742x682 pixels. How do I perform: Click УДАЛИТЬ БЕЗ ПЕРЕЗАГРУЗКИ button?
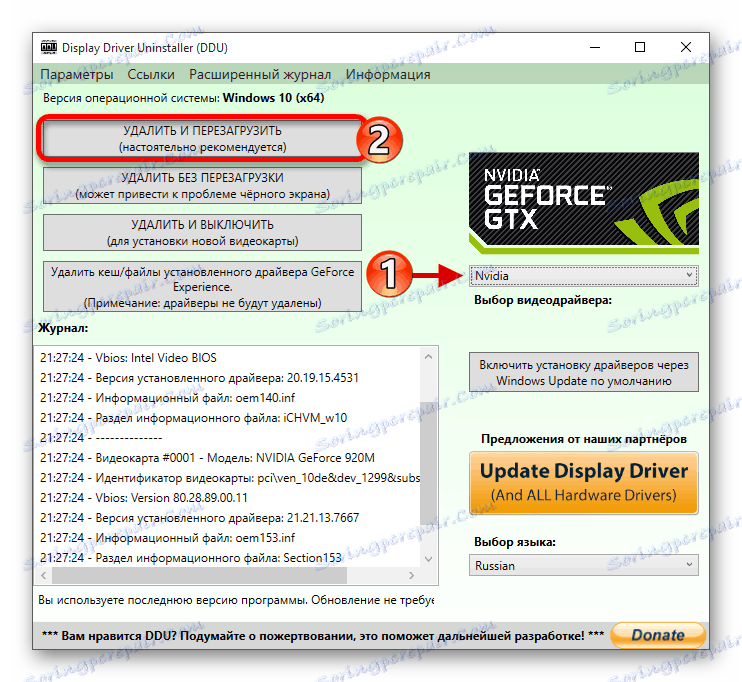[x=202, y=186]
